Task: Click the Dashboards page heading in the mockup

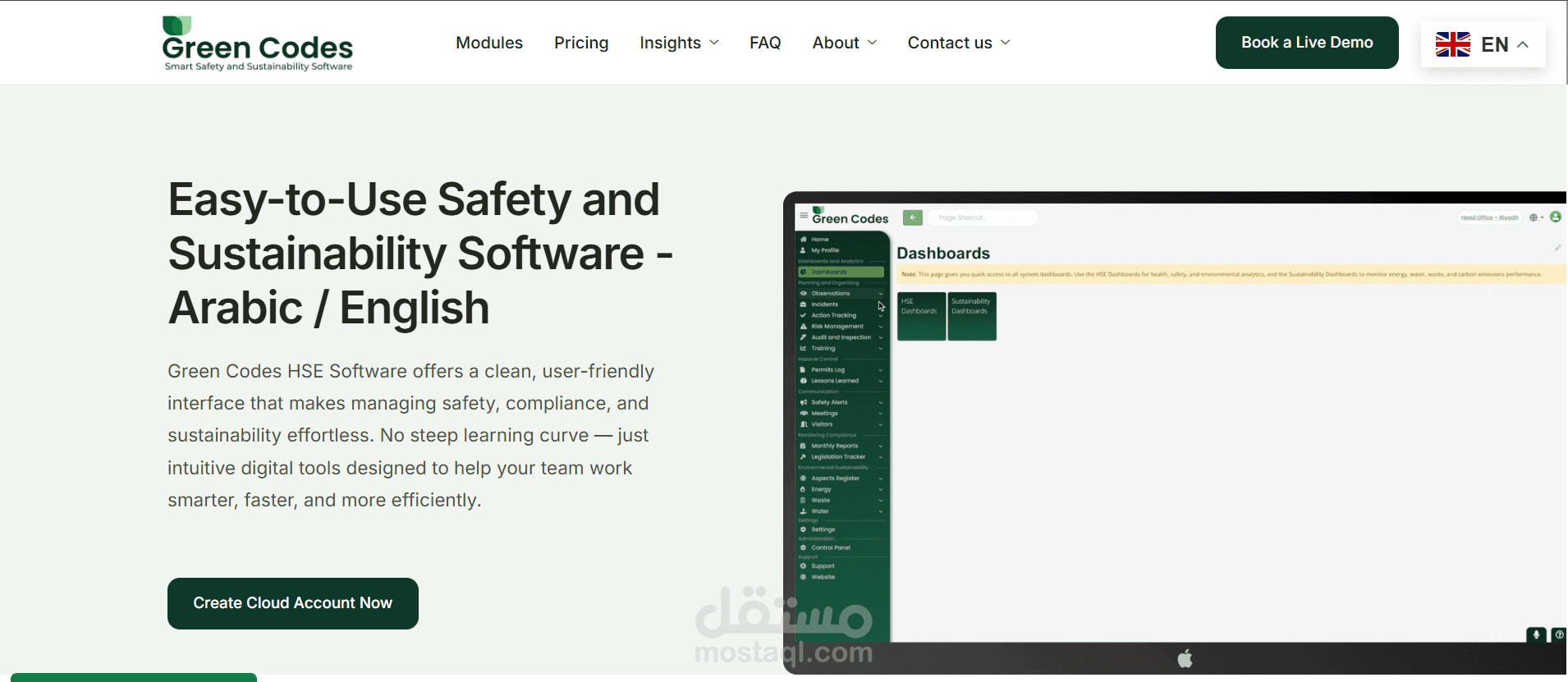Action: pos(943,254)
